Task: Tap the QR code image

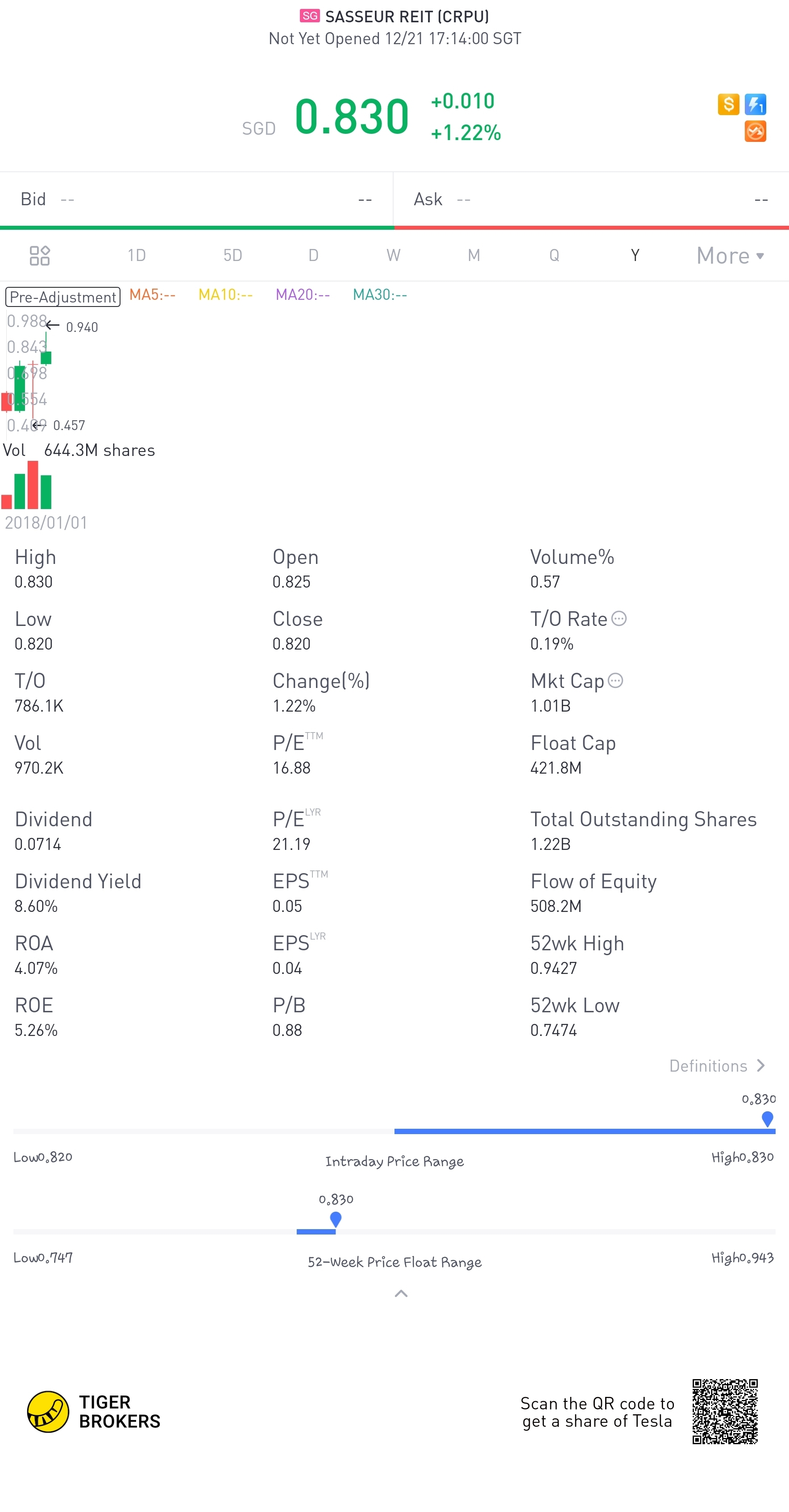Action: tap(725, 1412)
